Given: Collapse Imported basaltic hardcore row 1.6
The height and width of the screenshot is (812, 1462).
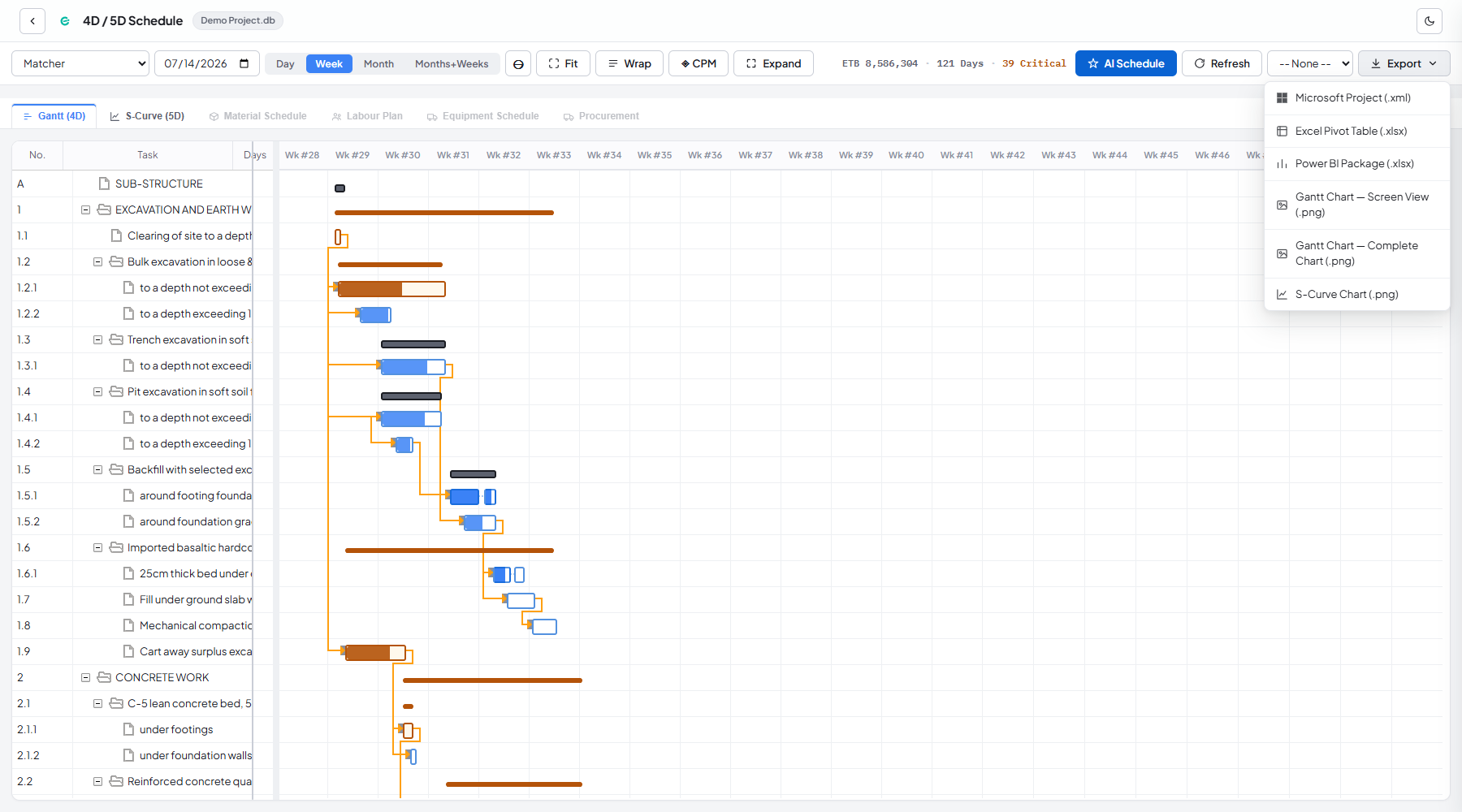Looking at the screenshot, I should click(x=97, y=547).
